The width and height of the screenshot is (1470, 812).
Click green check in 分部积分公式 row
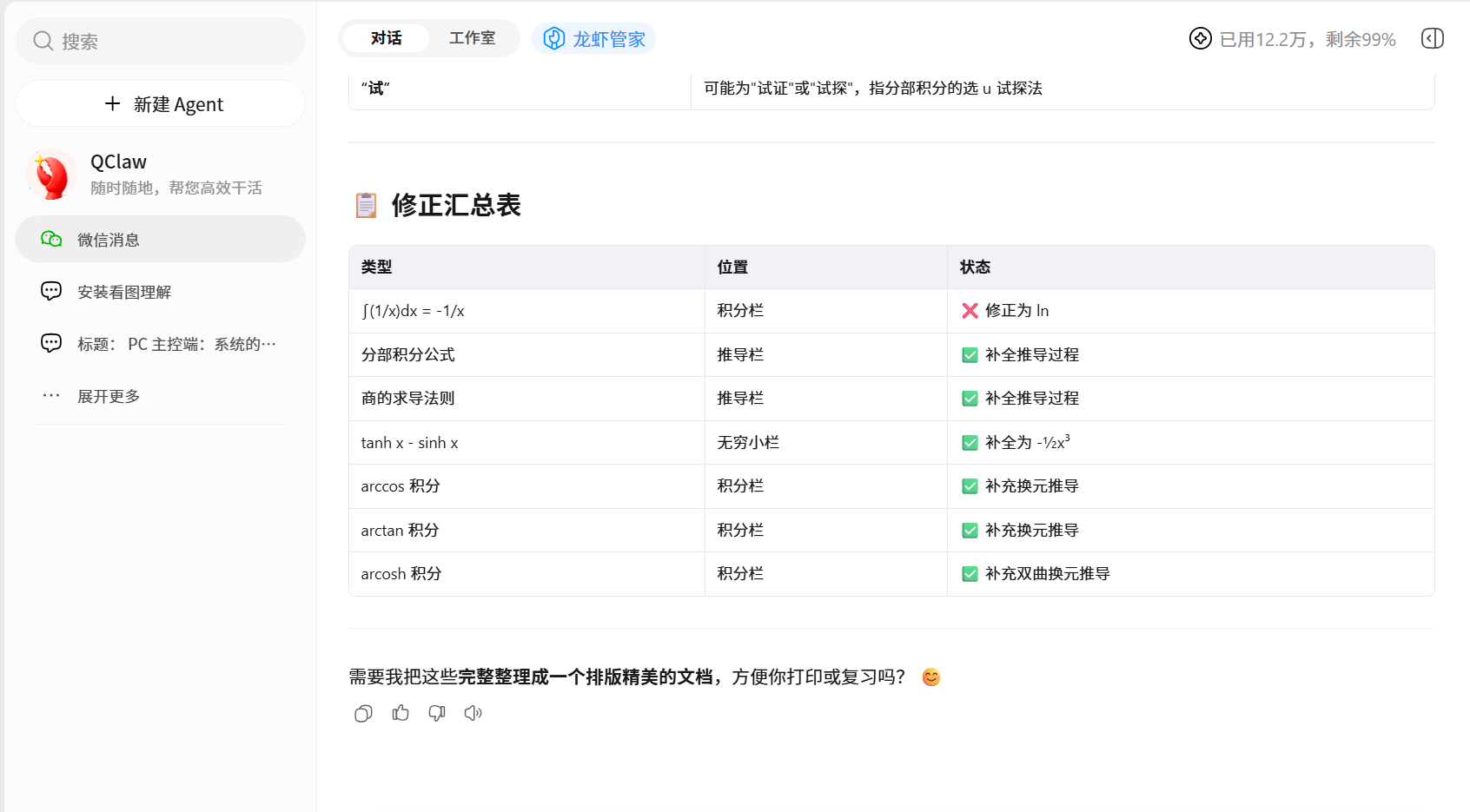pyautogui.click(x=970, y=354)
